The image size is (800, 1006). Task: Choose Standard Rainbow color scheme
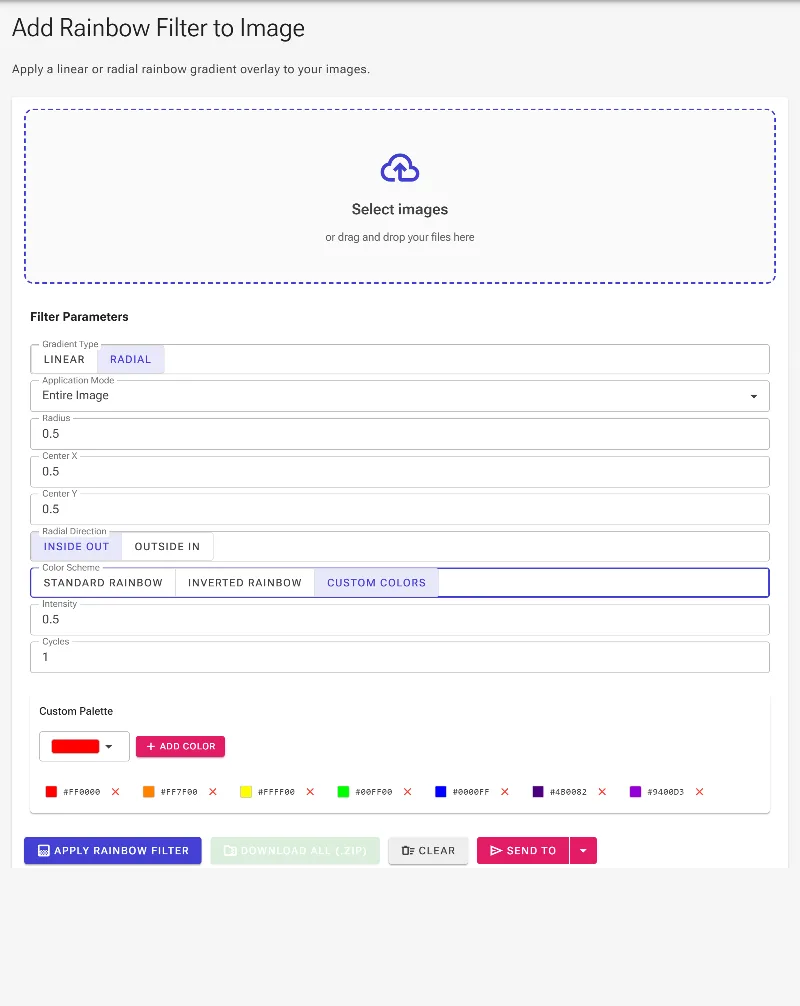(103, 583)
